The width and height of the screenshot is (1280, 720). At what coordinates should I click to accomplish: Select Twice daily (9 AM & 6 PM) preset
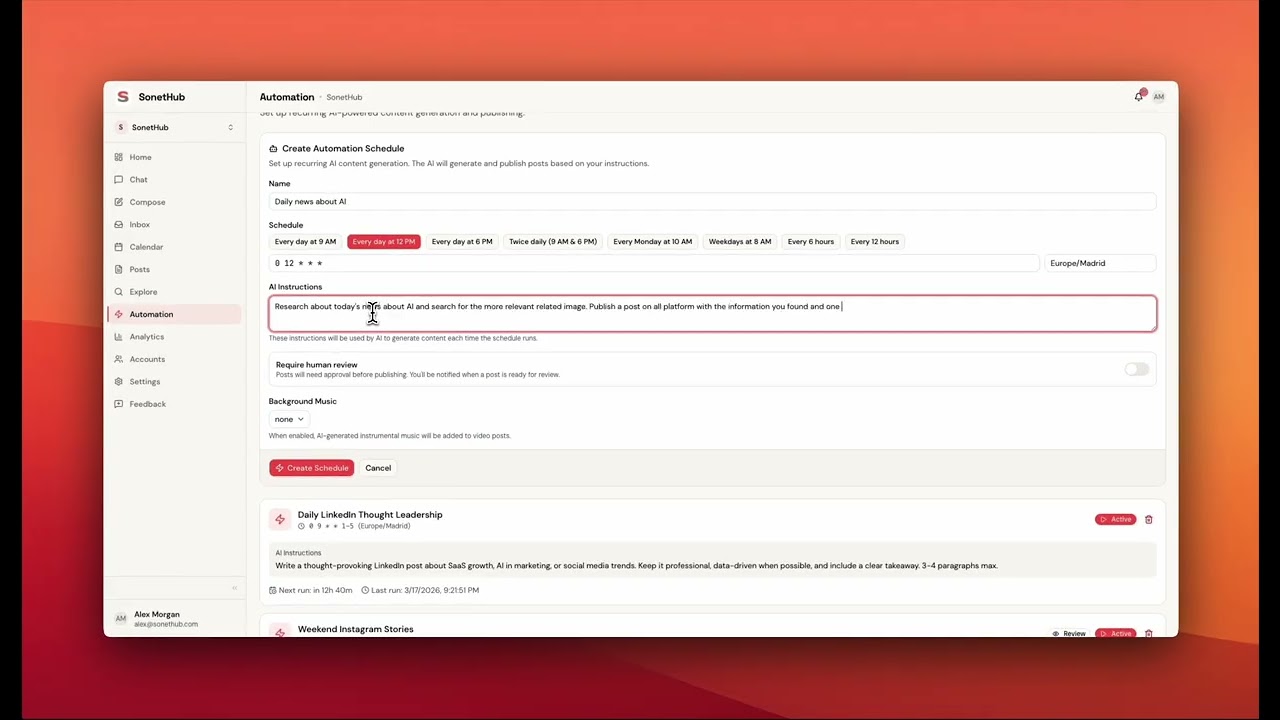pyautogui.click(x=553, y=241)
